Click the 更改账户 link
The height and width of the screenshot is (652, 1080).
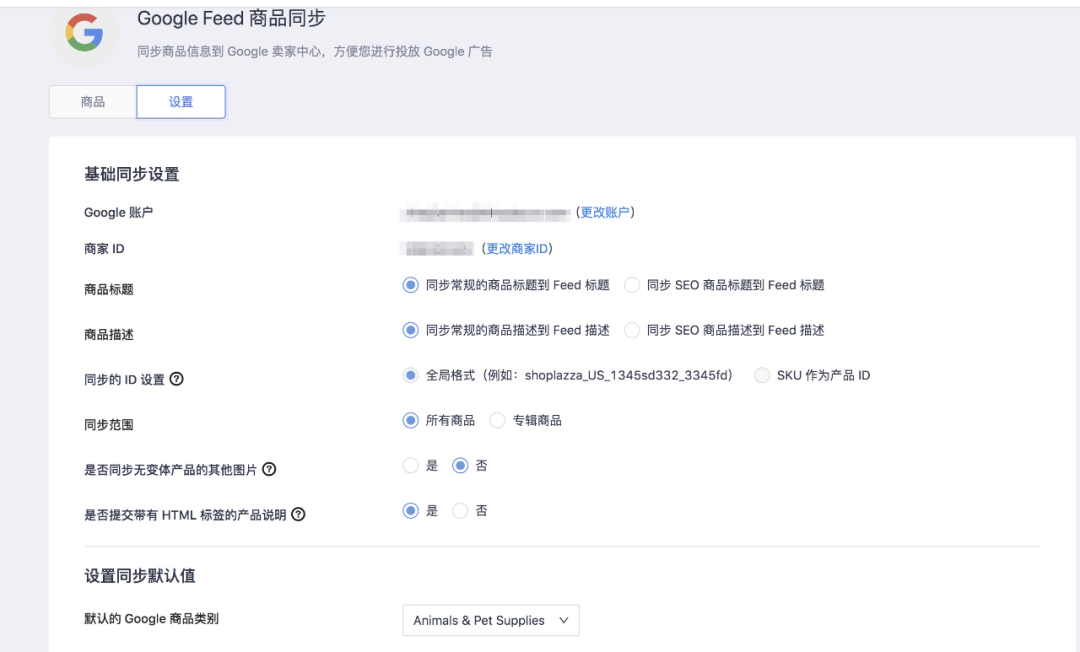605,212
